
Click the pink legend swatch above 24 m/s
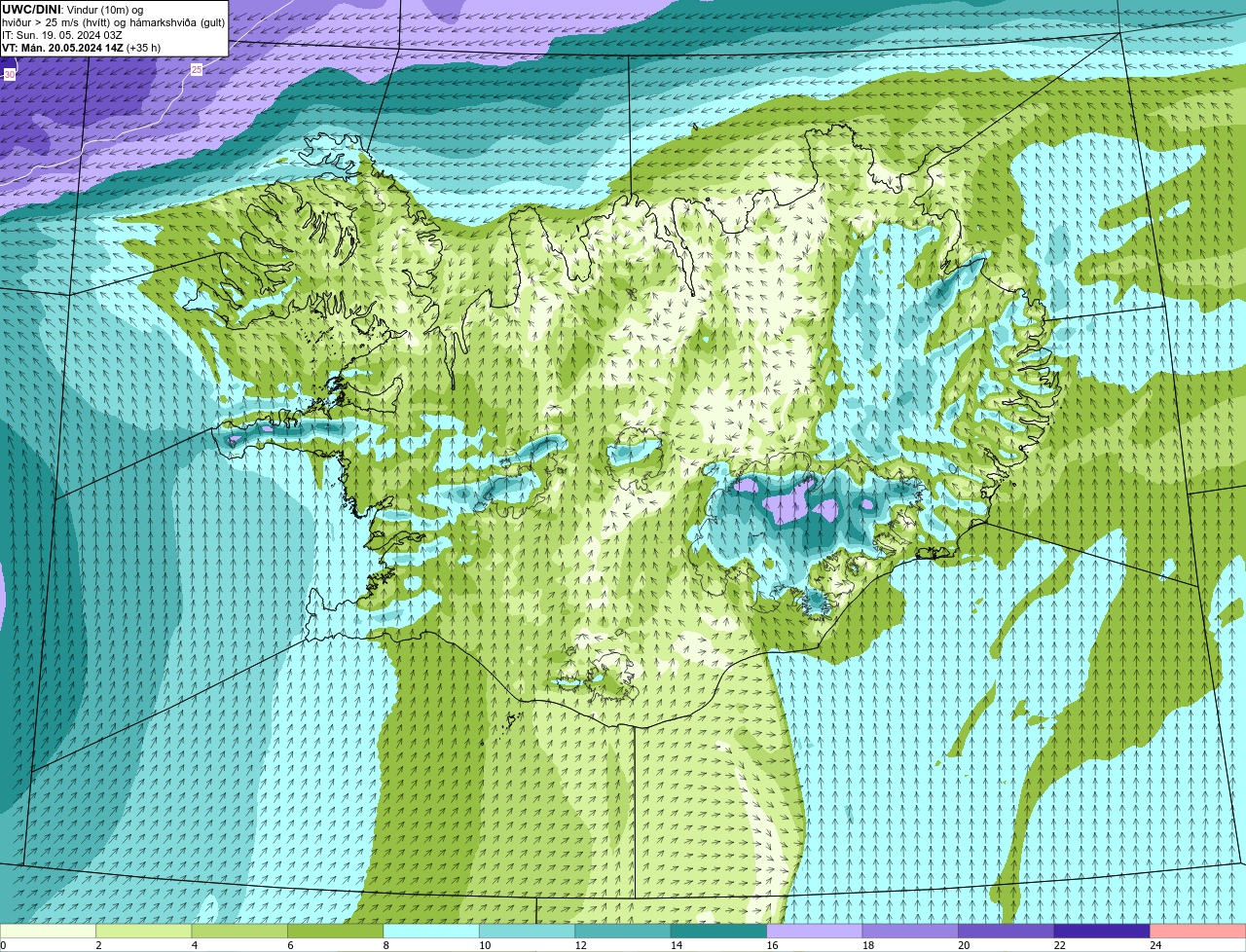(x=1198, y=932)
